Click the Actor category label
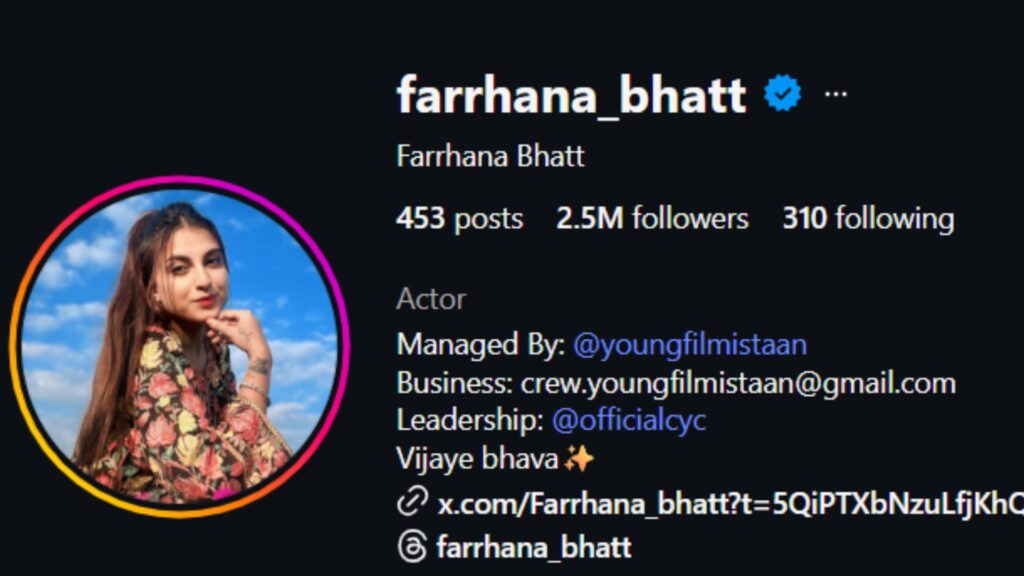Screen dimensions: 1024x576 (x=431, y=299)
